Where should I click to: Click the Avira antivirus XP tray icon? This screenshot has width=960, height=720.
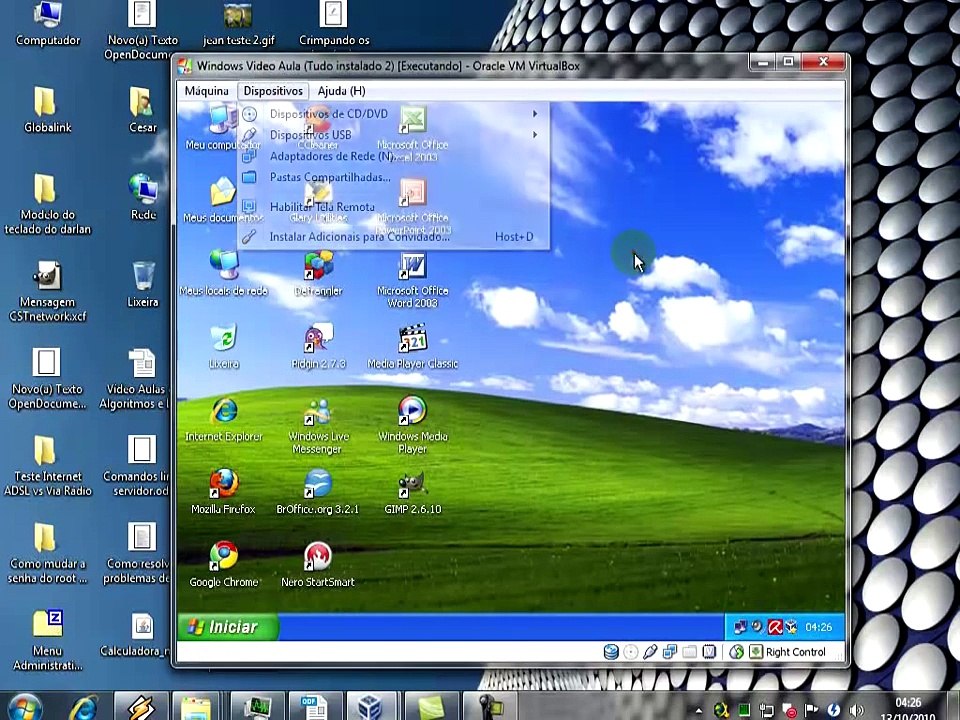pos(775,627)
